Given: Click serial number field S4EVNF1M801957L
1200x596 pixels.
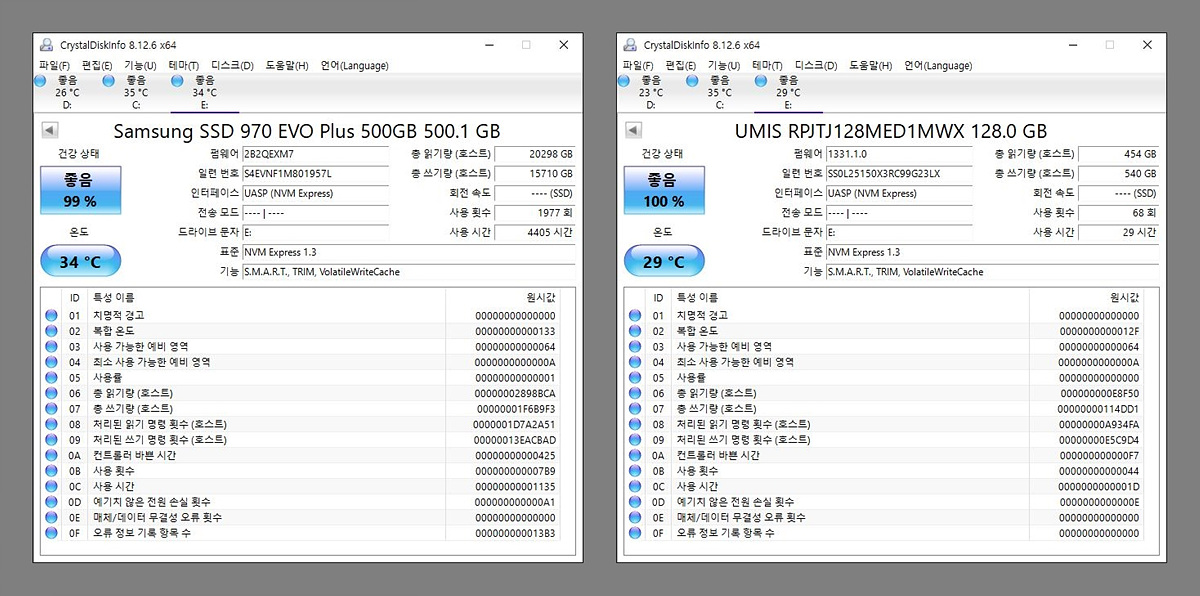Looking at the screenshot, I should [315, 174].
